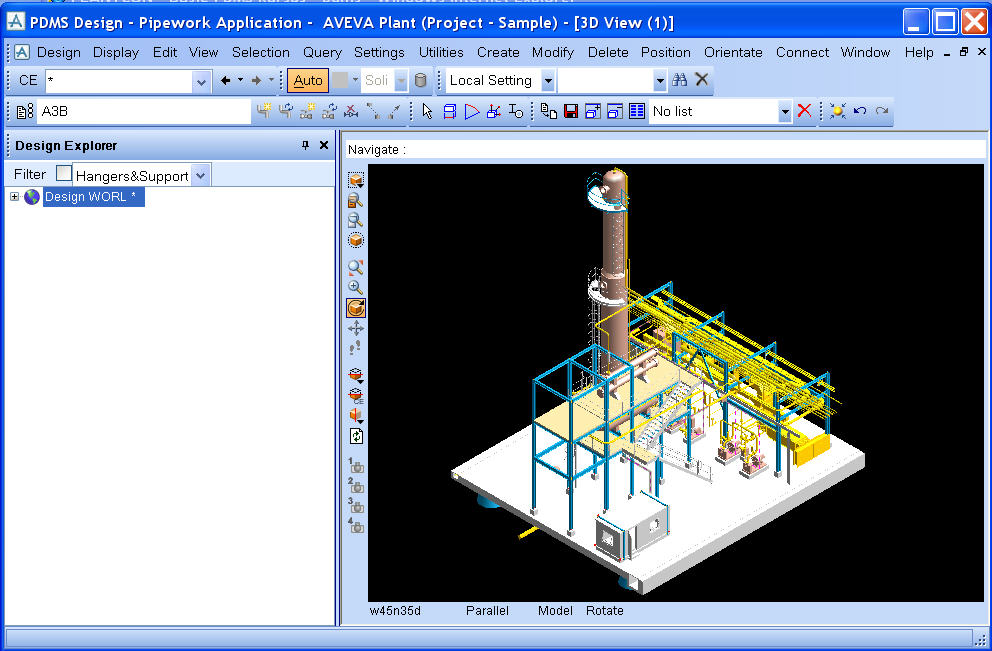Image resolution: width=992 pixels, height=651 pixels.
Task: Go back with the black left arrow
Action: 225,80
